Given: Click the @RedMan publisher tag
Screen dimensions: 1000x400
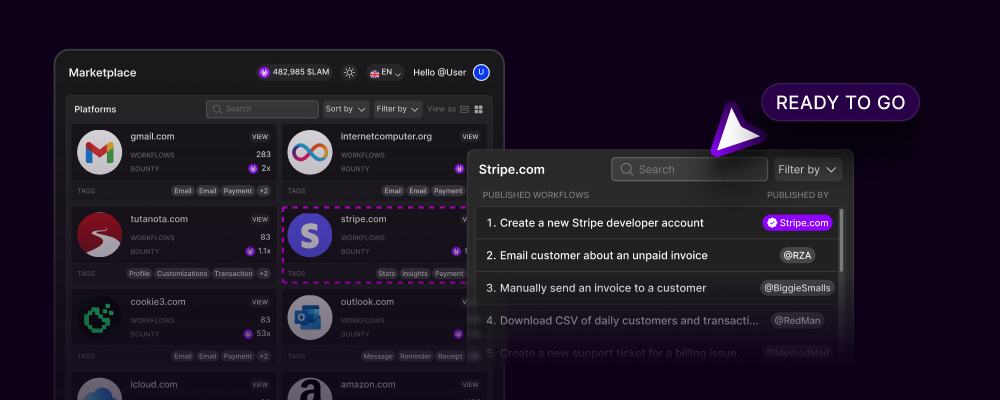Looking at the screenshot, I should click(797, 320).
